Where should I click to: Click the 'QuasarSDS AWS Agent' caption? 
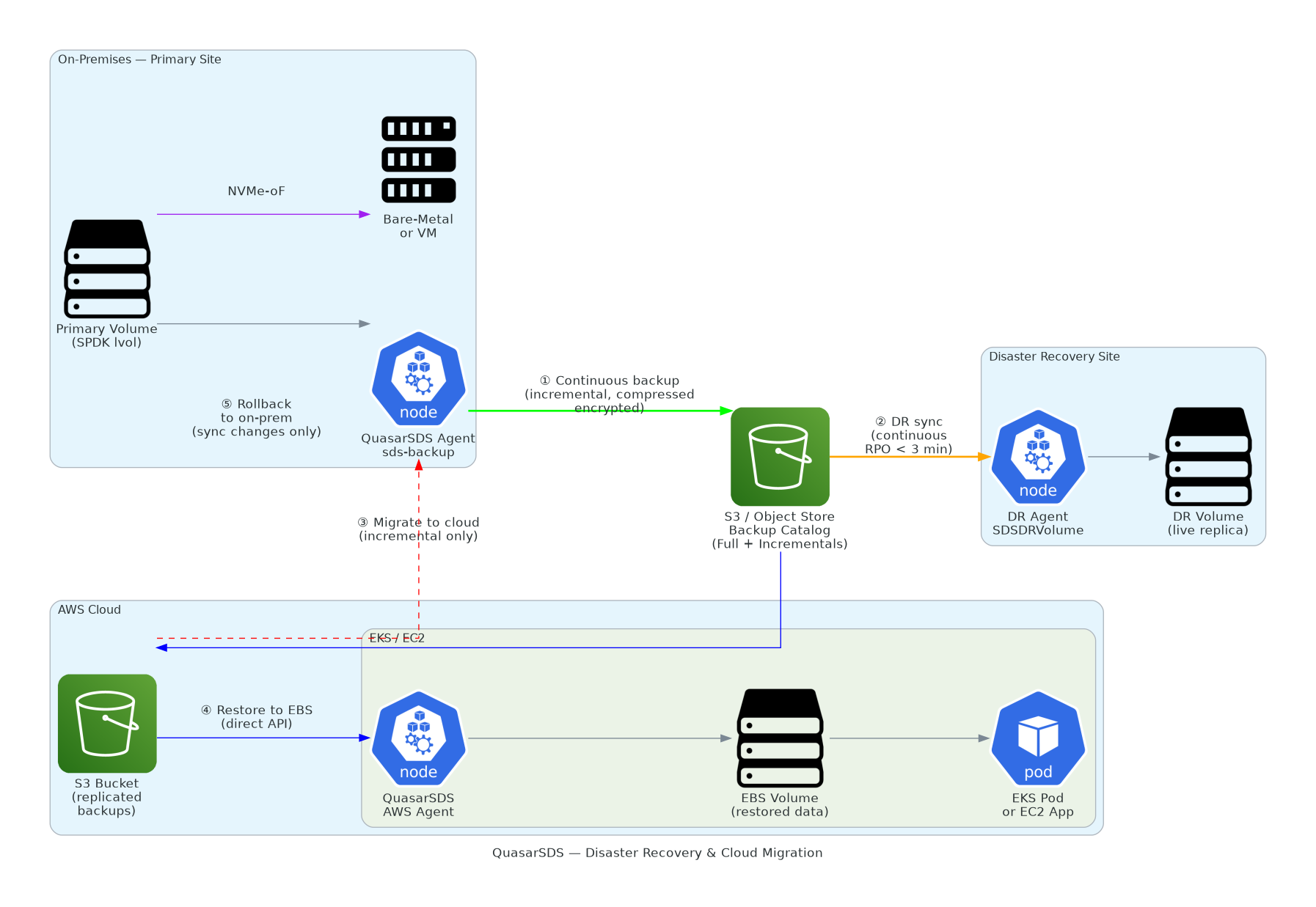click(x=418, y=804)
